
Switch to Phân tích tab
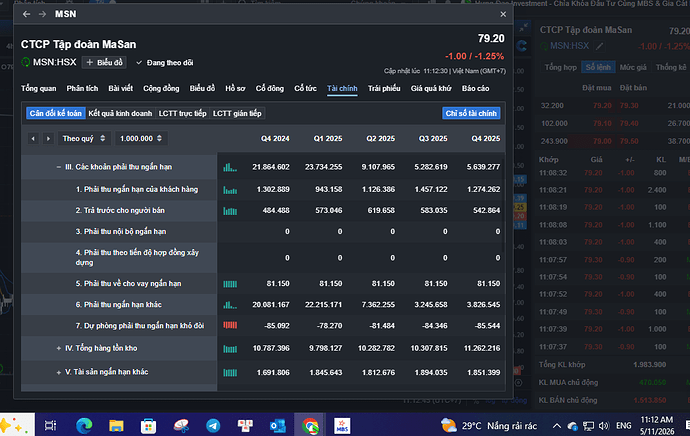(82, 88)
